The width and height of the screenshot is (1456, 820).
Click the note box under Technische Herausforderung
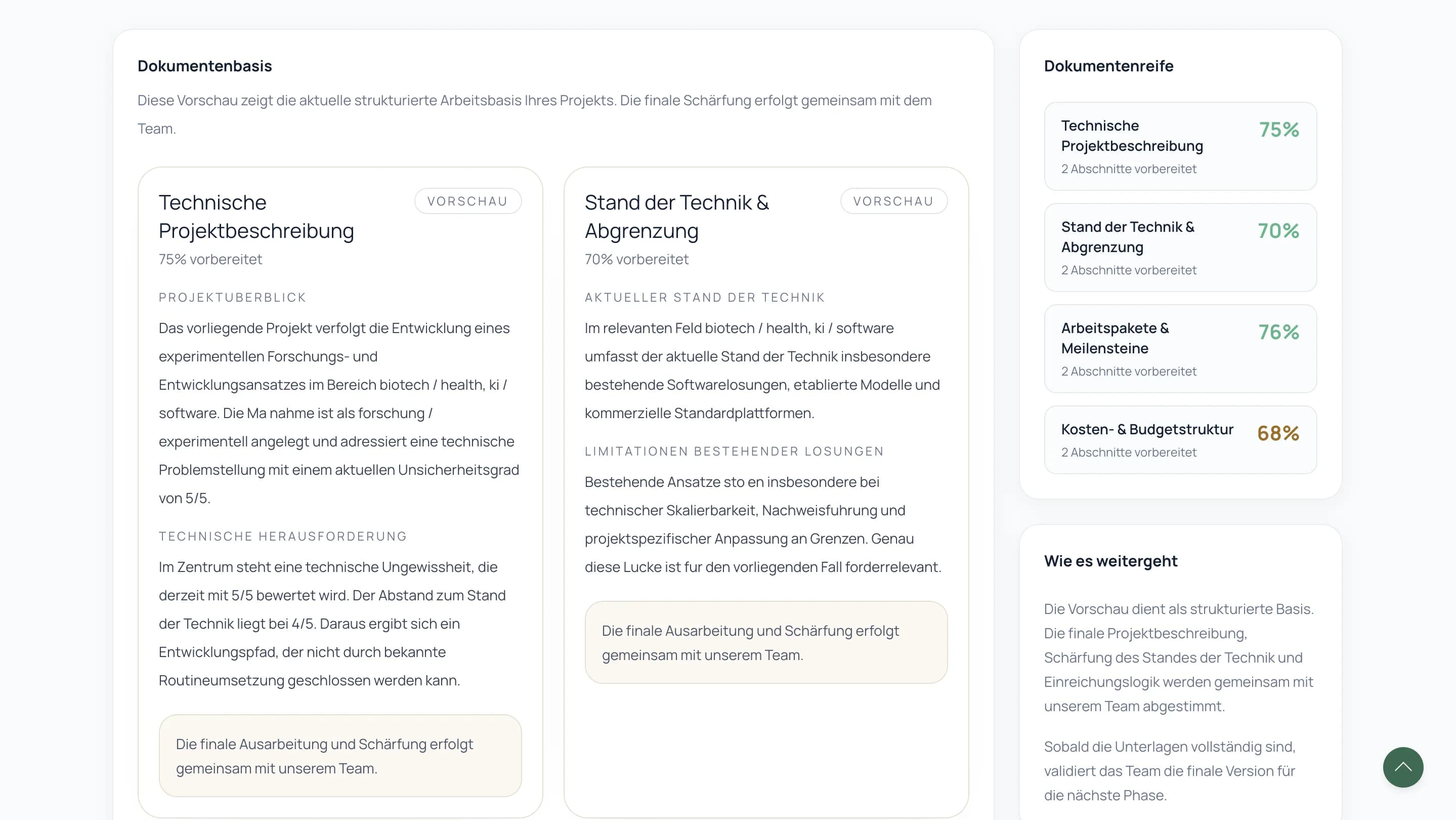[339, 756]
